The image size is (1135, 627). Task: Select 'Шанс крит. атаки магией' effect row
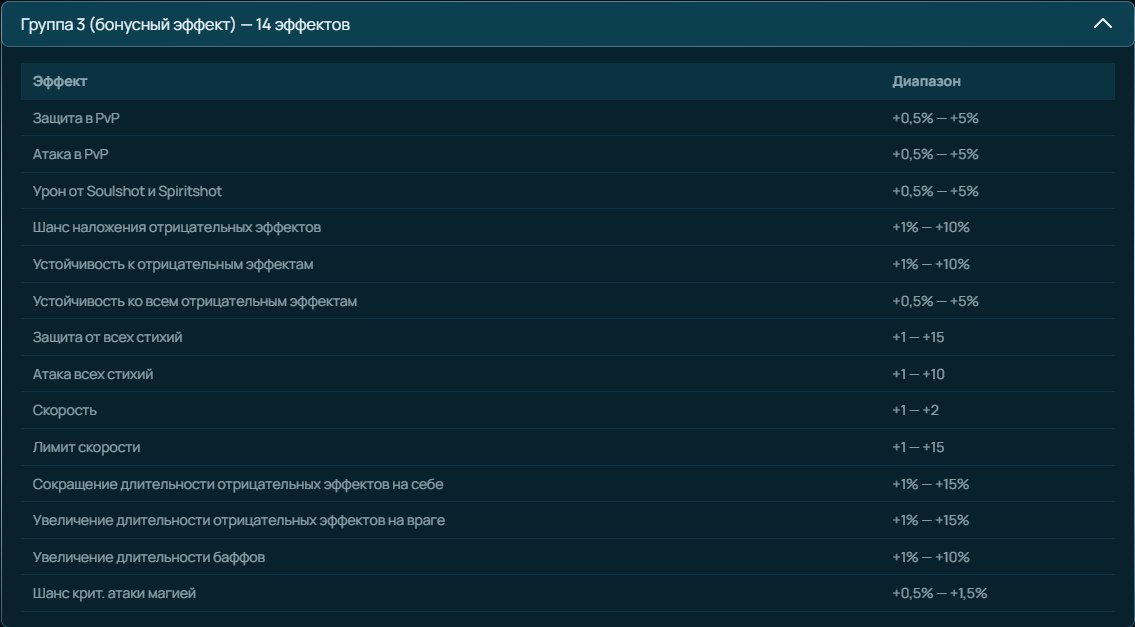point(568,594)
